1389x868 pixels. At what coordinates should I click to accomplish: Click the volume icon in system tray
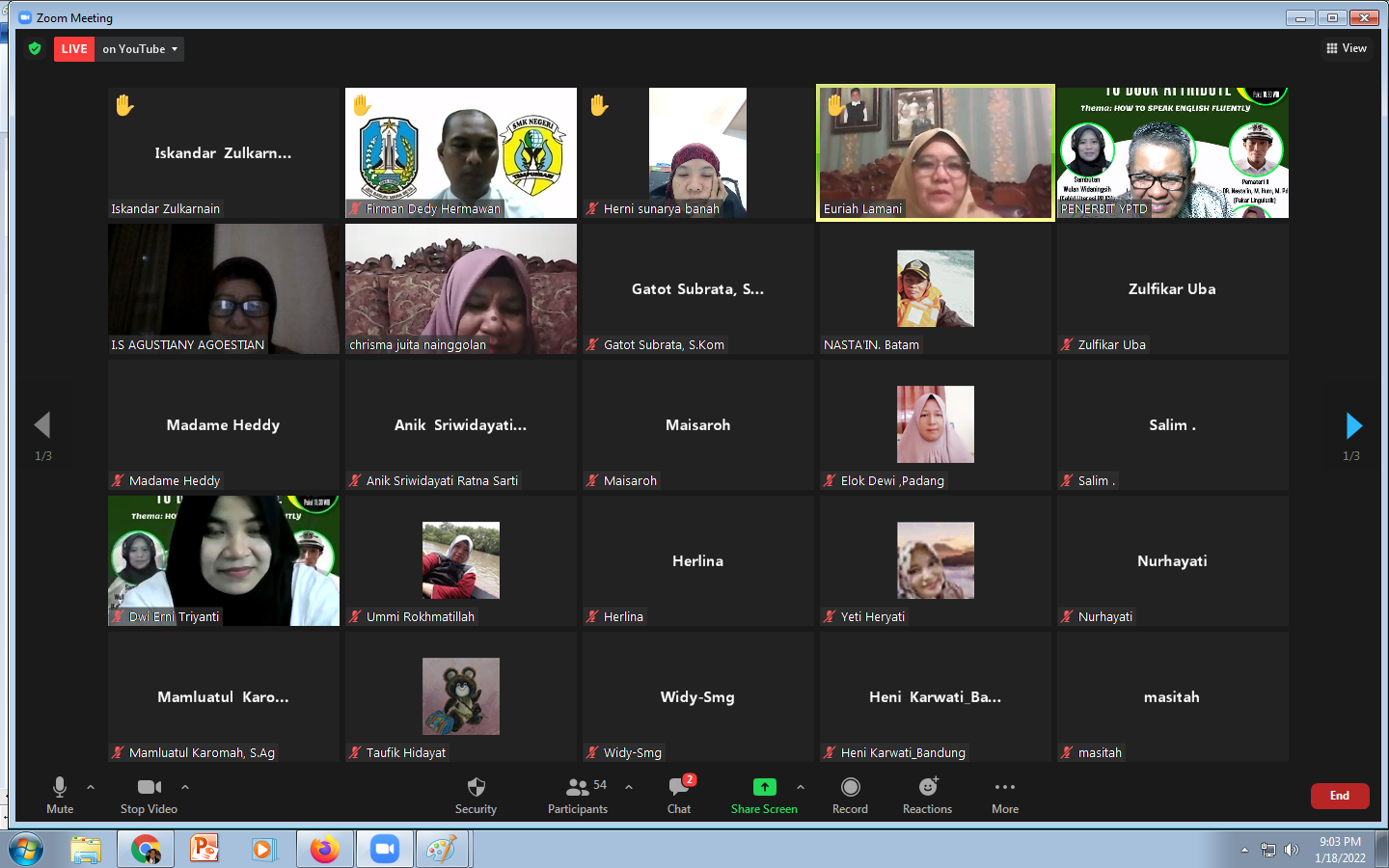[x=1292, y=850]
